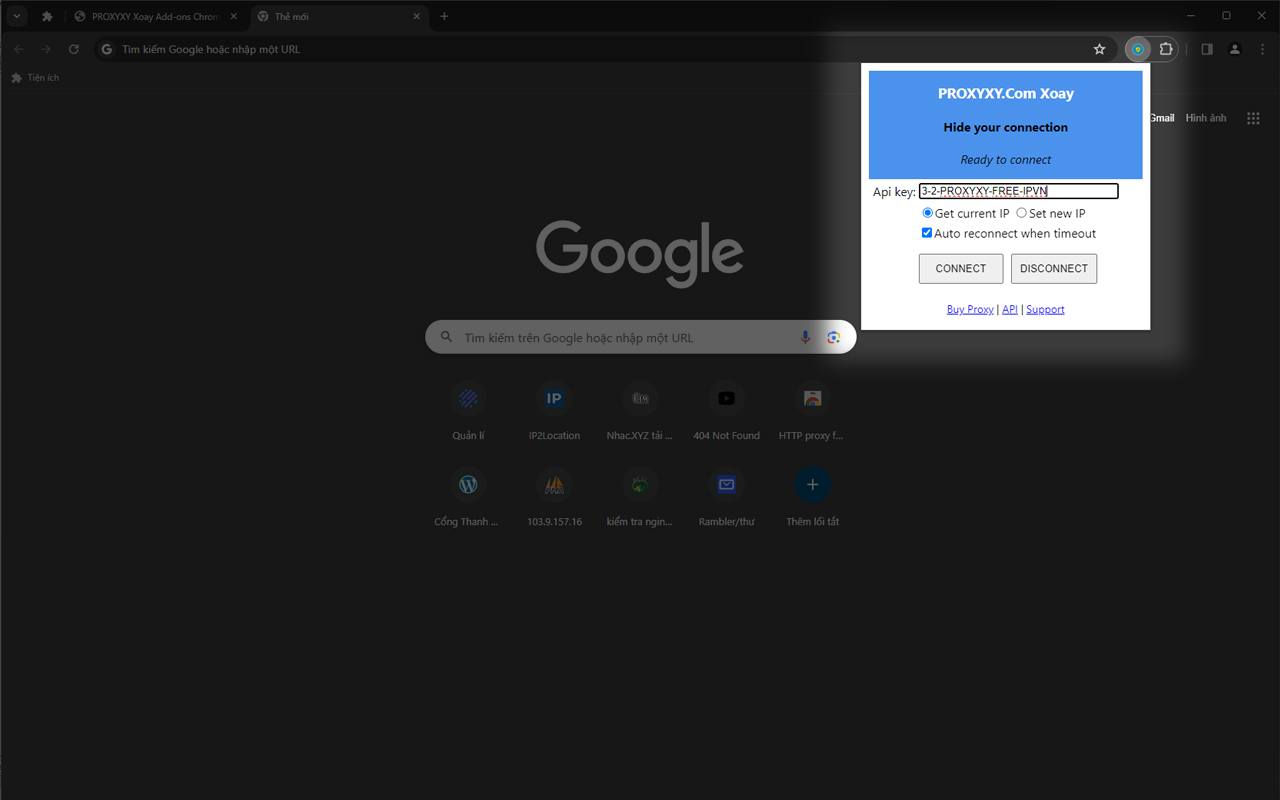
Task: Open the Chrome extensions puzzle icon
Action: click(1167, 48)
